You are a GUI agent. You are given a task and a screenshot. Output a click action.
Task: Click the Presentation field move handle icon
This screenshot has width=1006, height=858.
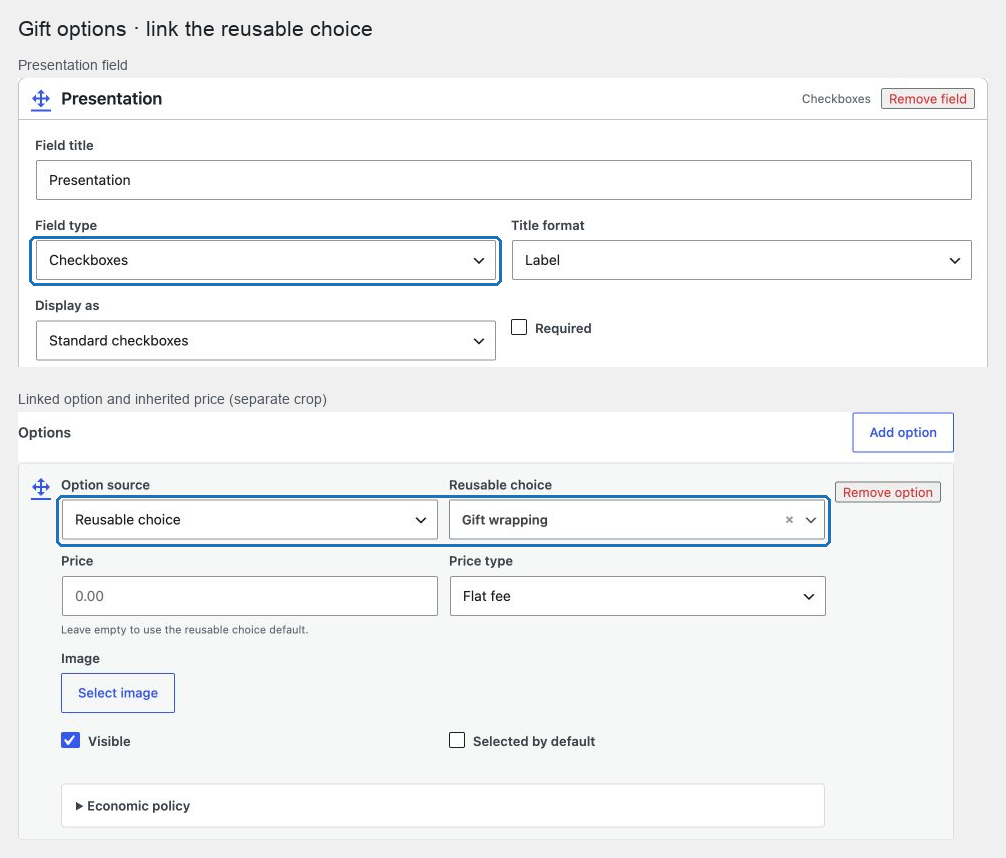pos(41,99)
